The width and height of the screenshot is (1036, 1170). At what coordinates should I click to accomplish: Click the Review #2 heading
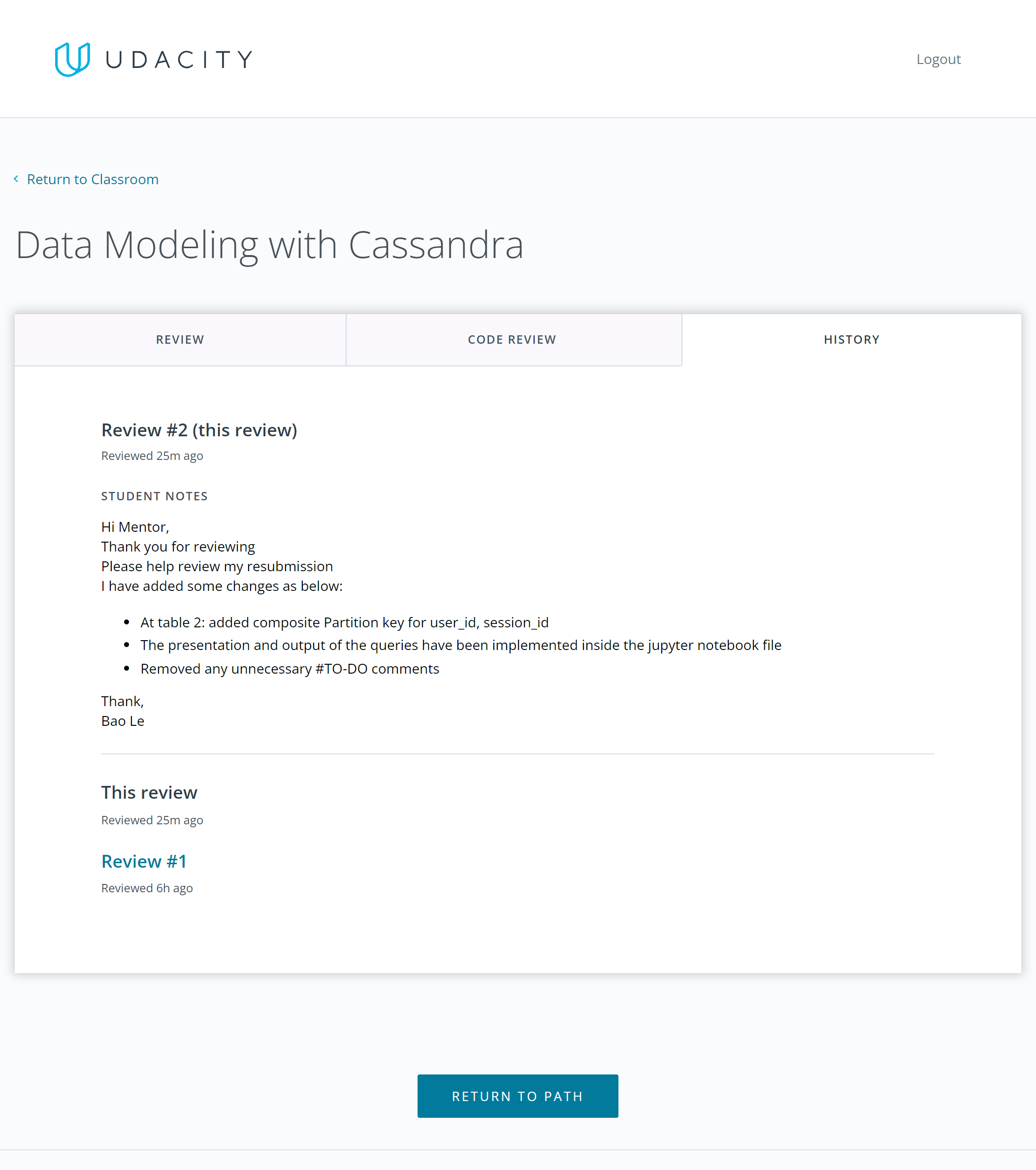tap(199, 430)
